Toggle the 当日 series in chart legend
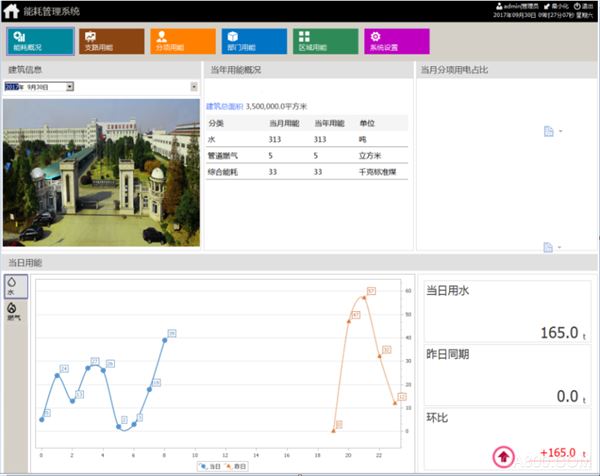Image resolution: width=600 pixels, height=476 pixels. pos(210,466)
